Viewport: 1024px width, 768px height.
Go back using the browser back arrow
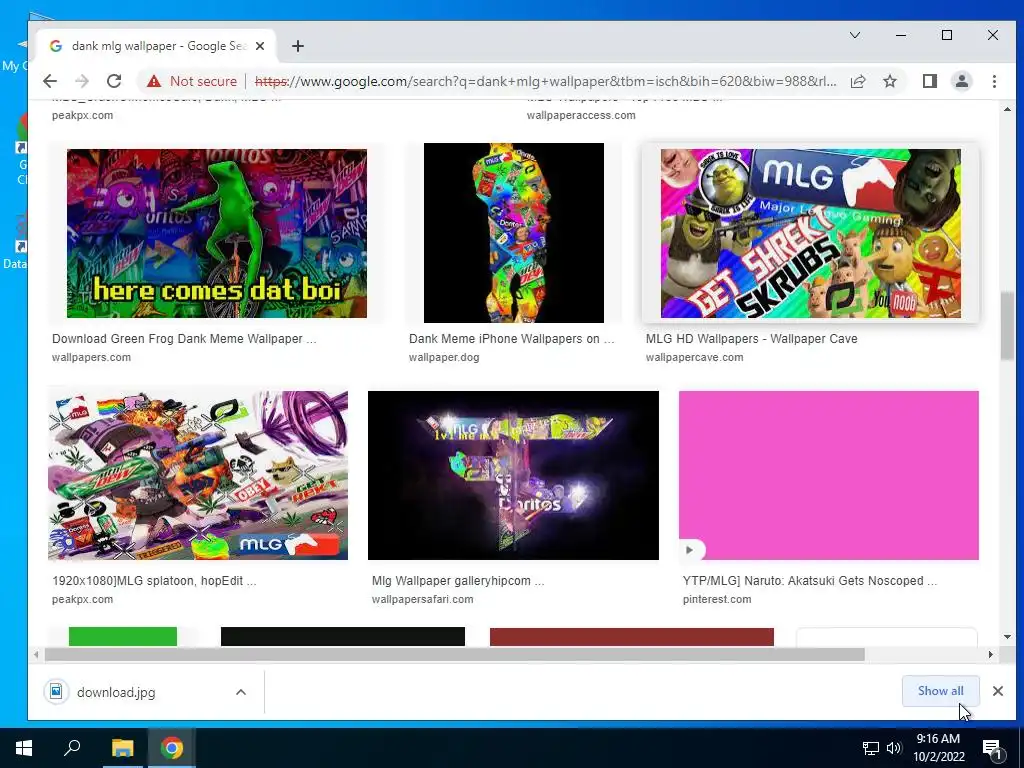(x=50, y=81)
